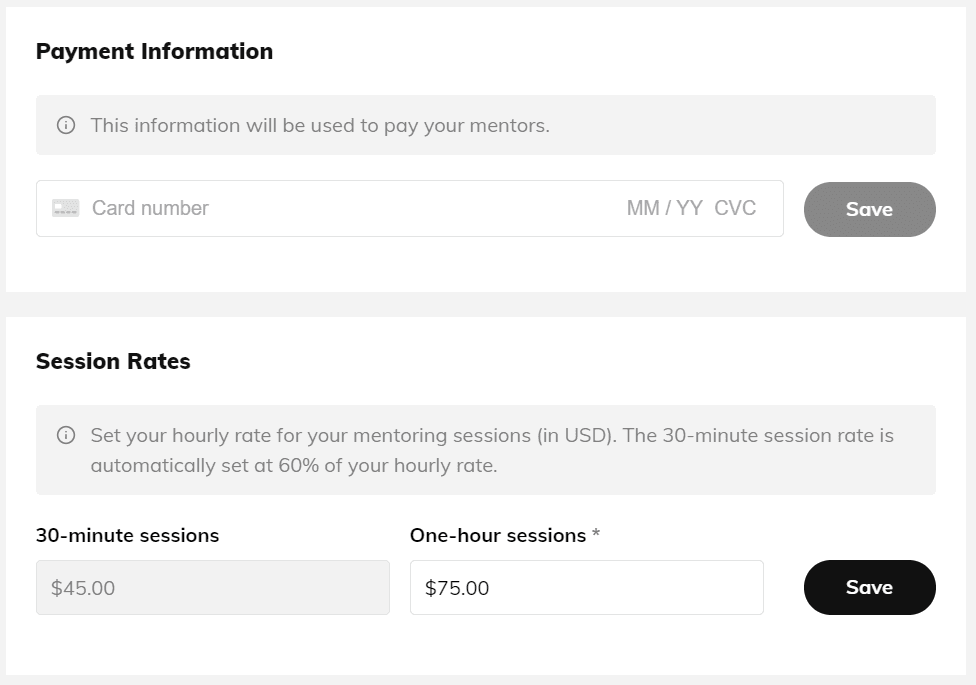Click the 30-minute sessions label

click(127, 535)
